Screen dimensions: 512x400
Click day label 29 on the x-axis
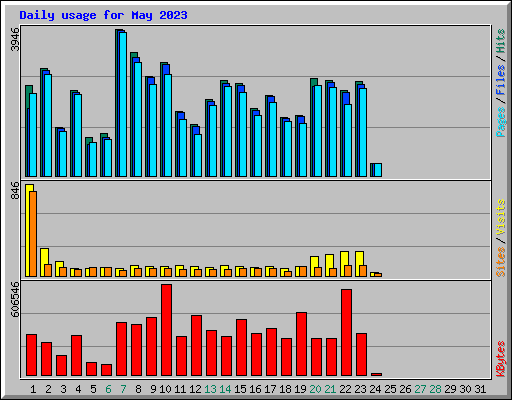(x=450, y=389)
